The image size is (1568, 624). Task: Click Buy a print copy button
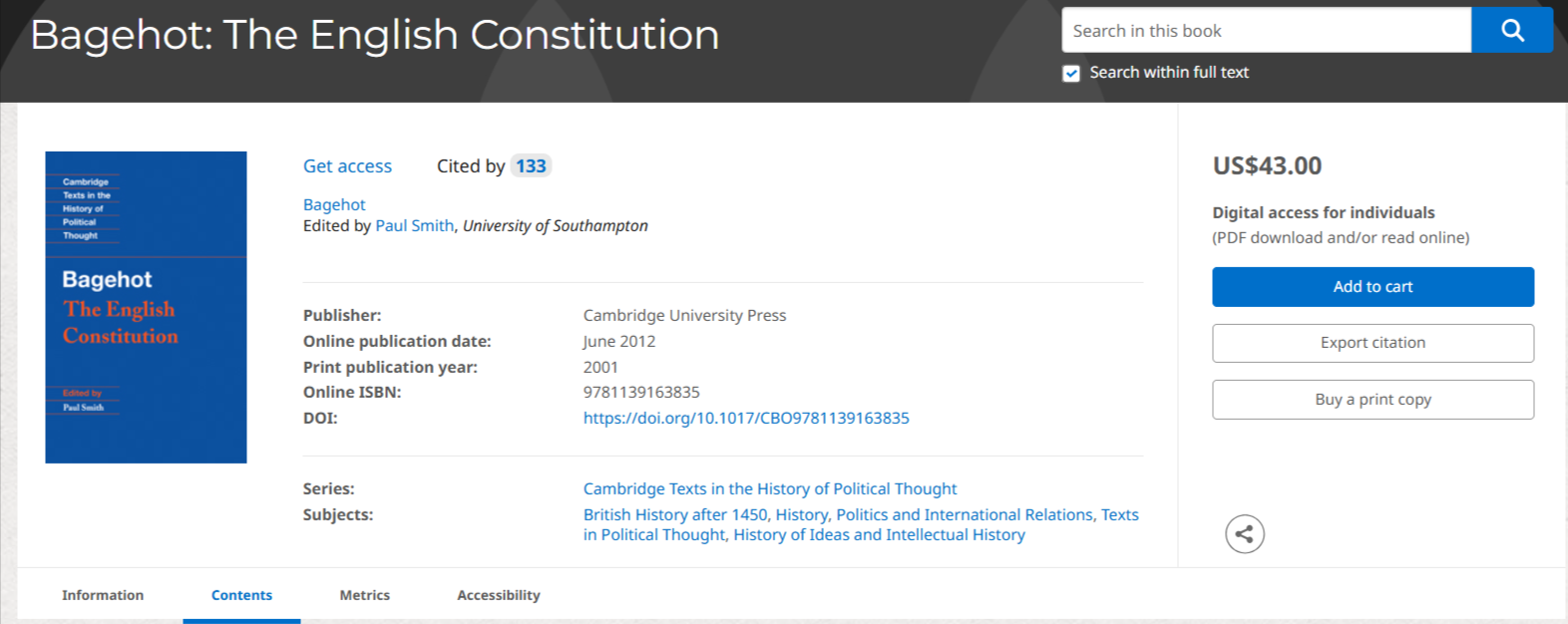tap(1373, 400)
